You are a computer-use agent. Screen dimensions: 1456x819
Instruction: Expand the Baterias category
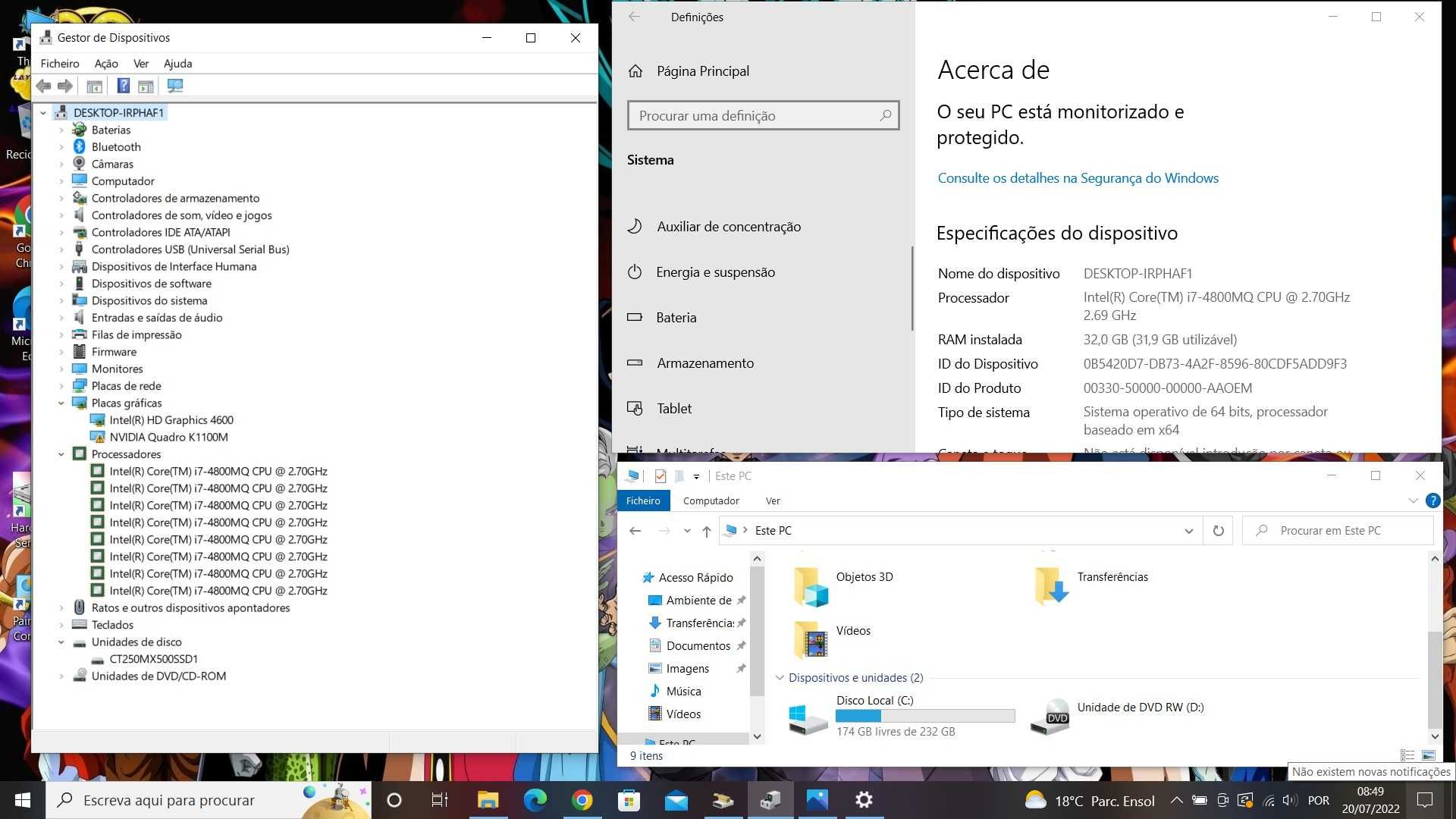pos(61,130)
